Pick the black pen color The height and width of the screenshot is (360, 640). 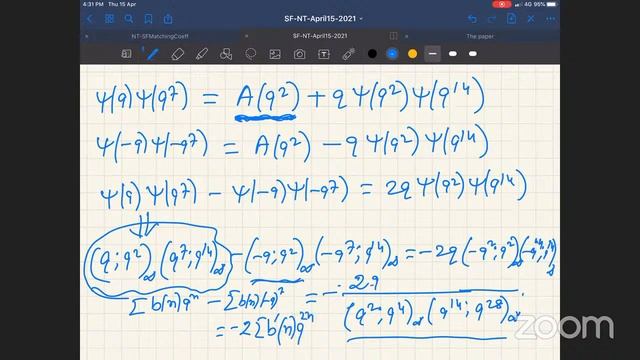click(x=372, y=53)
